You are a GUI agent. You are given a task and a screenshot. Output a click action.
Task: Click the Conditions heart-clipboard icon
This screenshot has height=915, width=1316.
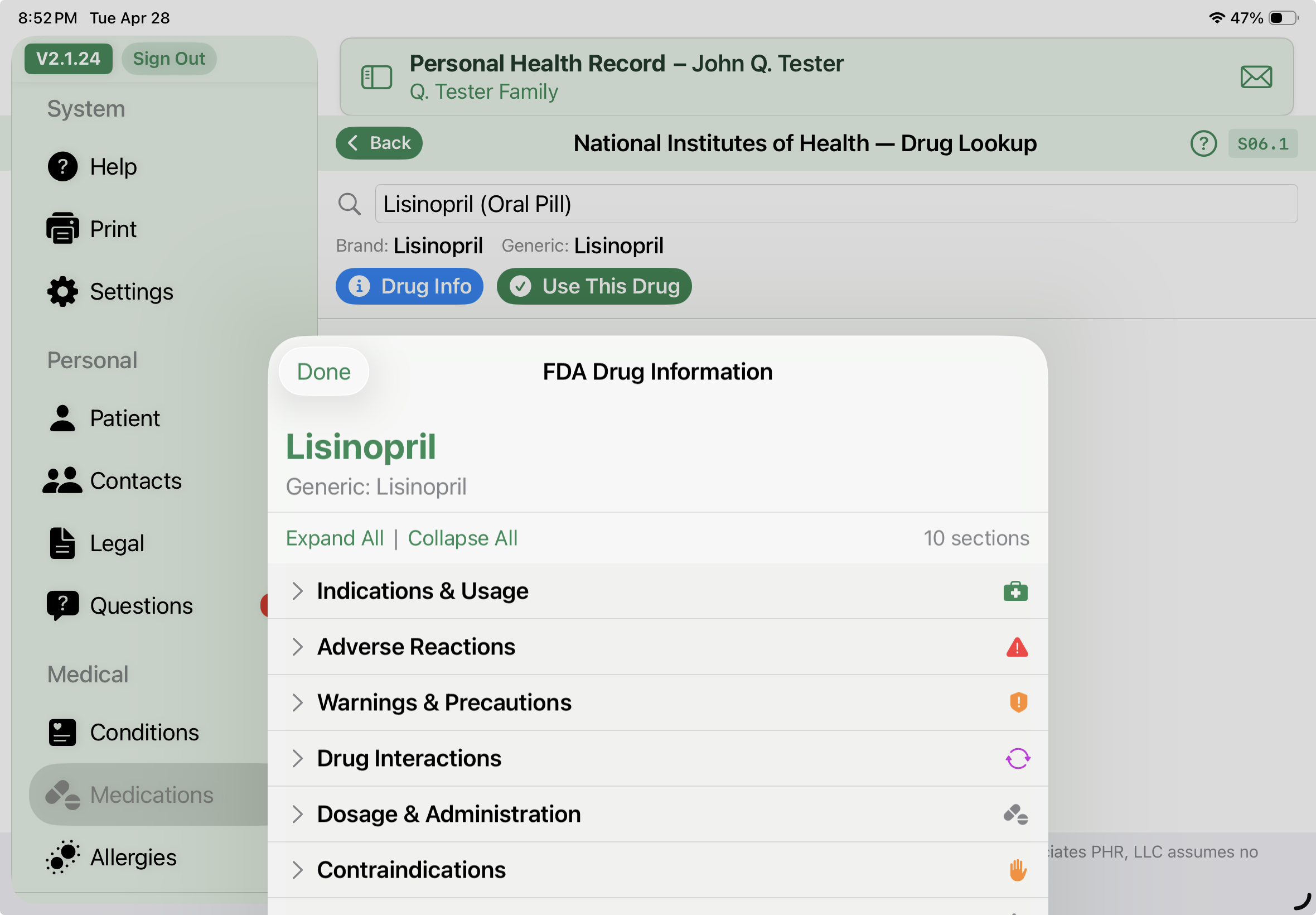[x=62, y=732]
